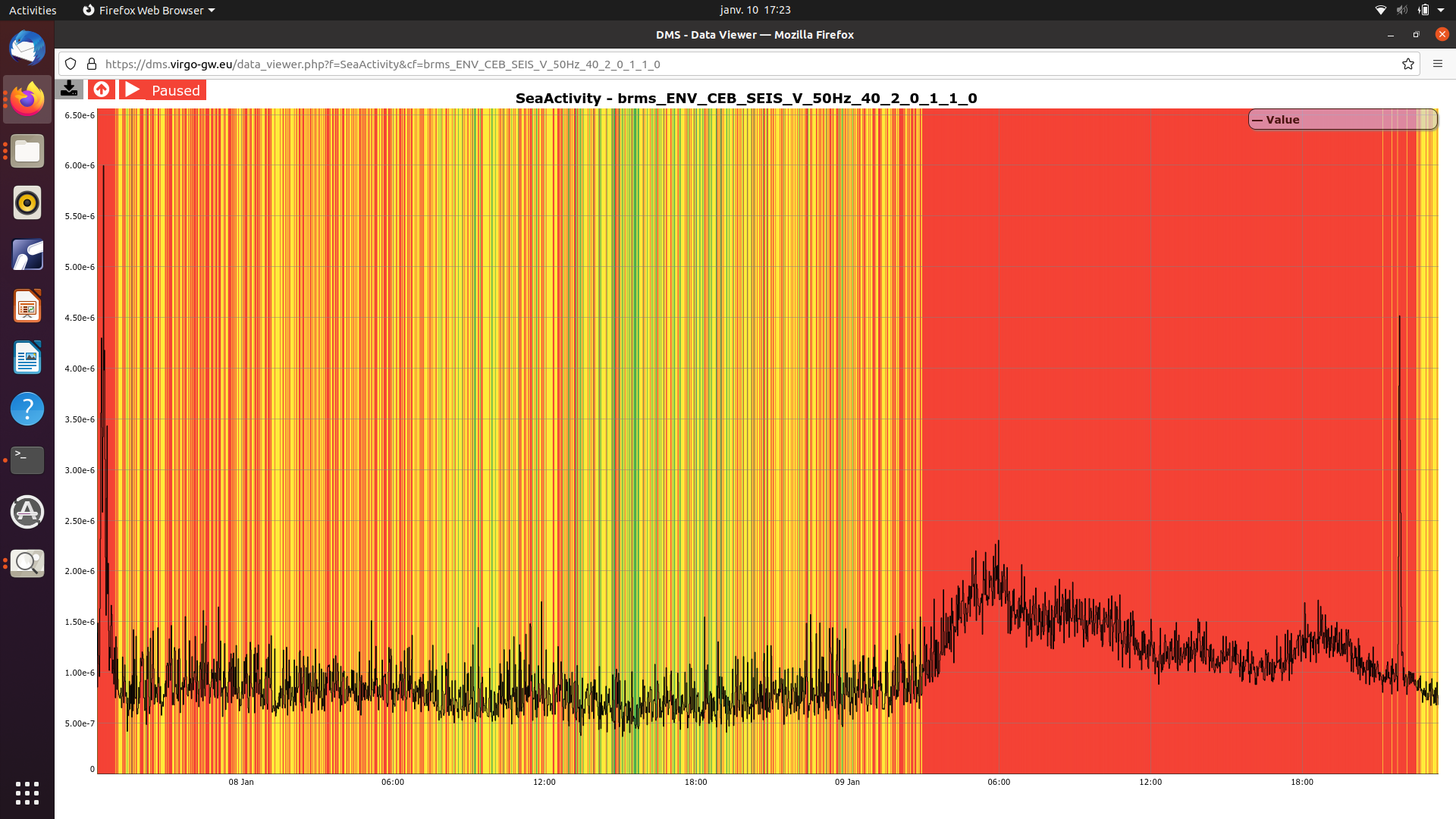Click the volume status icon

1401,10
